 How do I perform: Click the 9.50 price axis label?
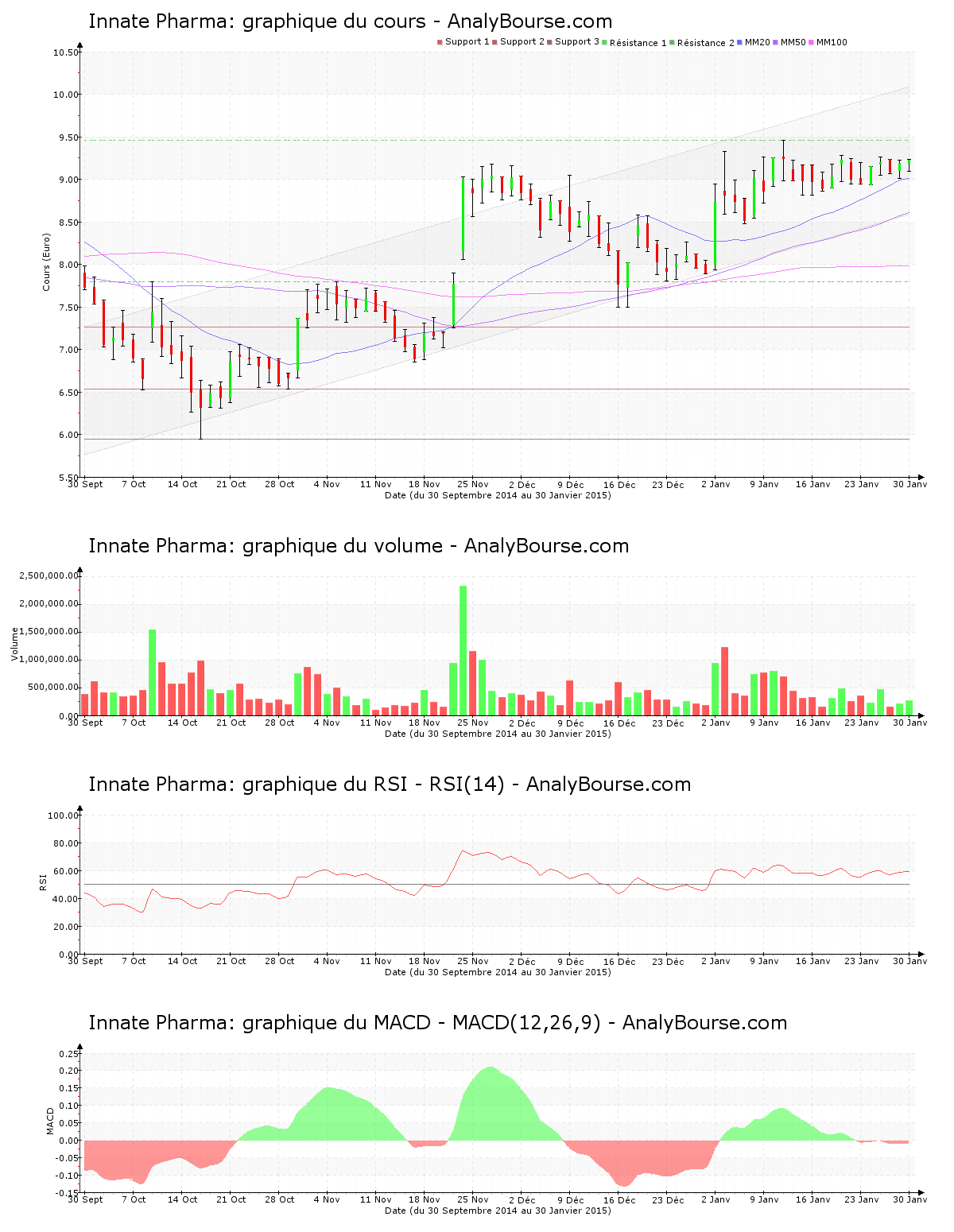(68, 138)
